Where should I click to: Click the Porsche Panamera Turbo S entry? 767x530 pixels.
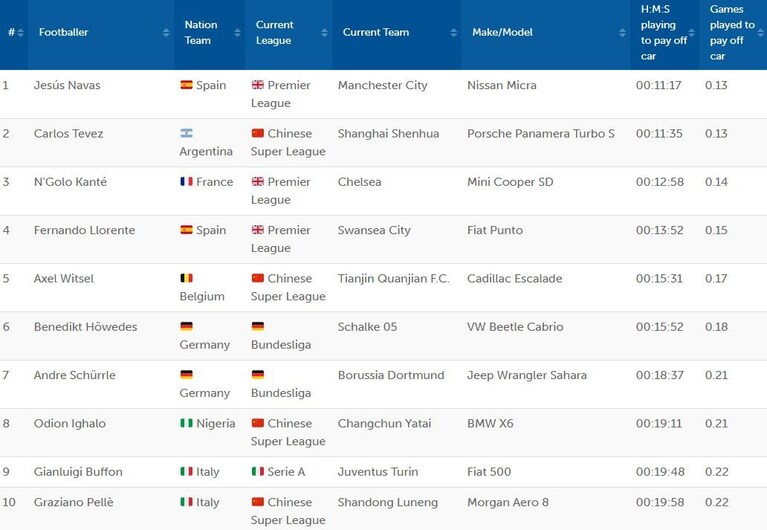[x=541, y=134]
